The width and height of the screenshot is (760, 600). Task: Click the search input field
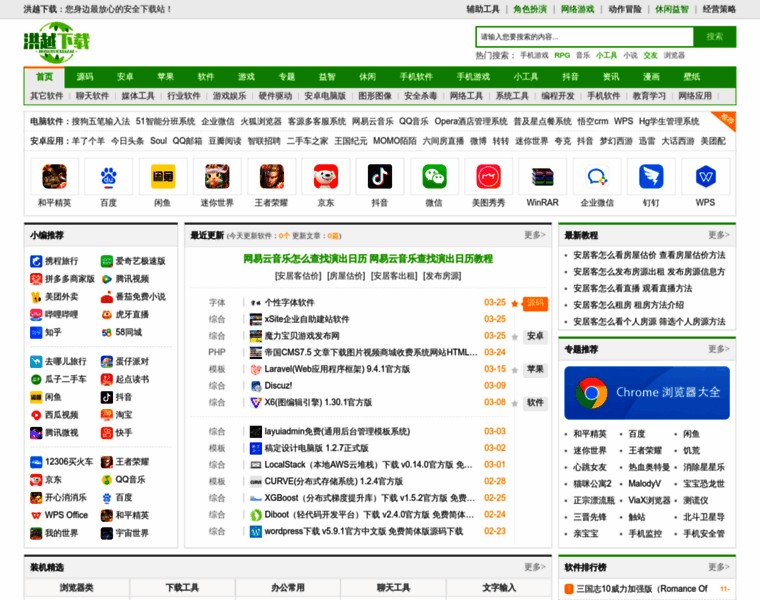coord(585,37)
